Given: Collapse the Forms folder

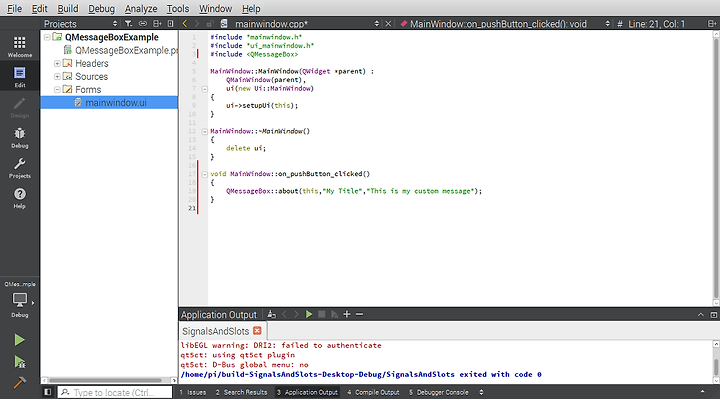Looking at the screenshot, I should tap(57, 90).
